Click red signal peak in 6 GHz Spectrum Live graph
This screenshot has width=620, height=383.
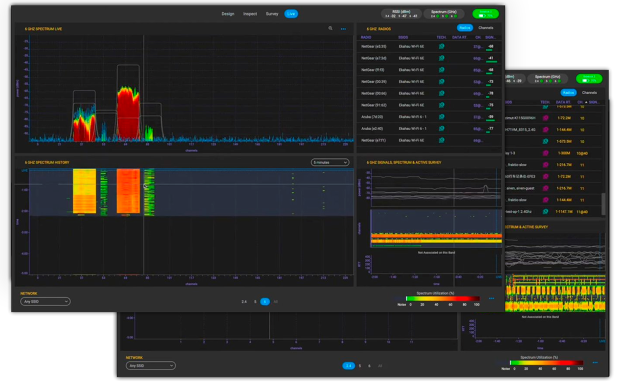(128, 114)
